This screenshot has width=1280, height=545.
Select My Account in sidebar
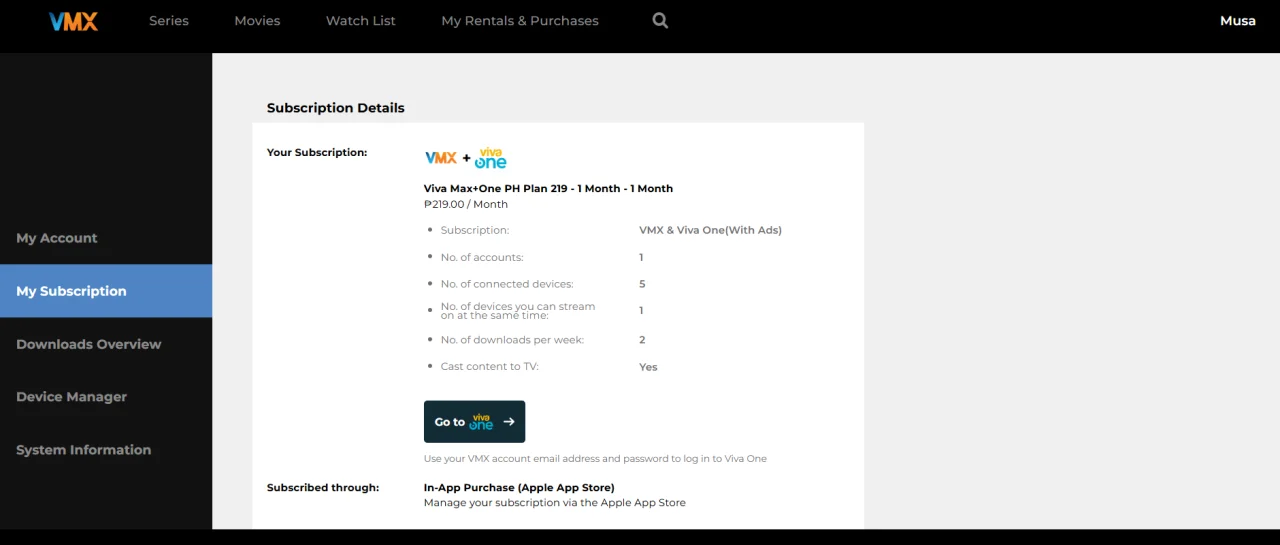coord(106,238)
